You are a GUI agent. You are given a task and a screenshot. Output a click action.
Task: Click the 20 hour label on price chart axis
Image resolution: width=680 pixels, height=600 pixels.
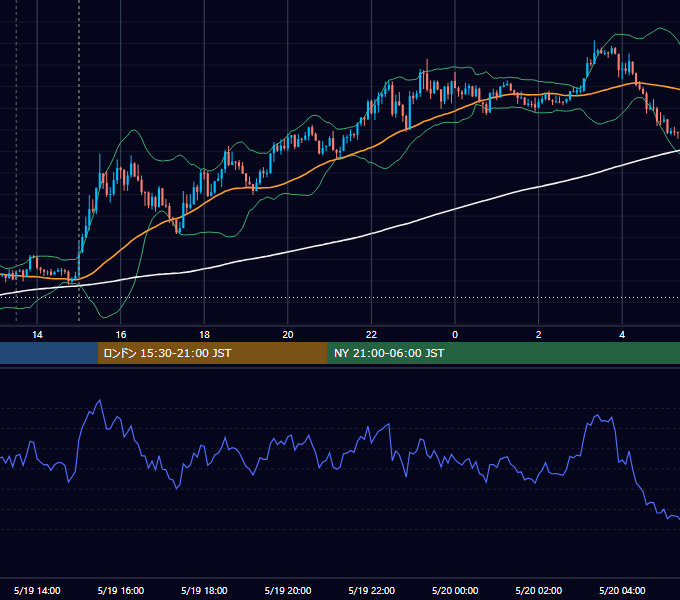pyautogui.click(x=288, y=335)
